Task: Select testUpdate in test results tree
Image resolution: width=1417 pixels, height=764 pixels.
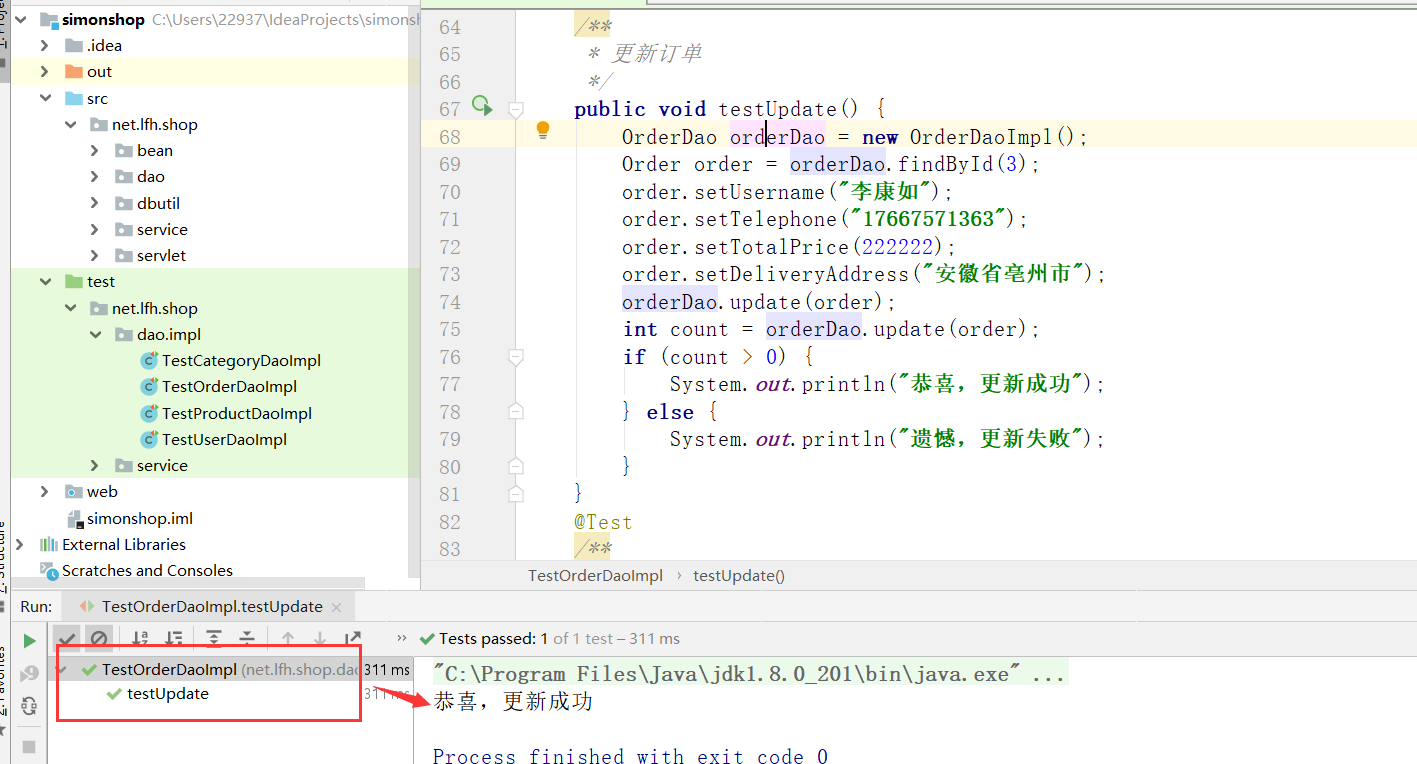Action: [168, 693]
